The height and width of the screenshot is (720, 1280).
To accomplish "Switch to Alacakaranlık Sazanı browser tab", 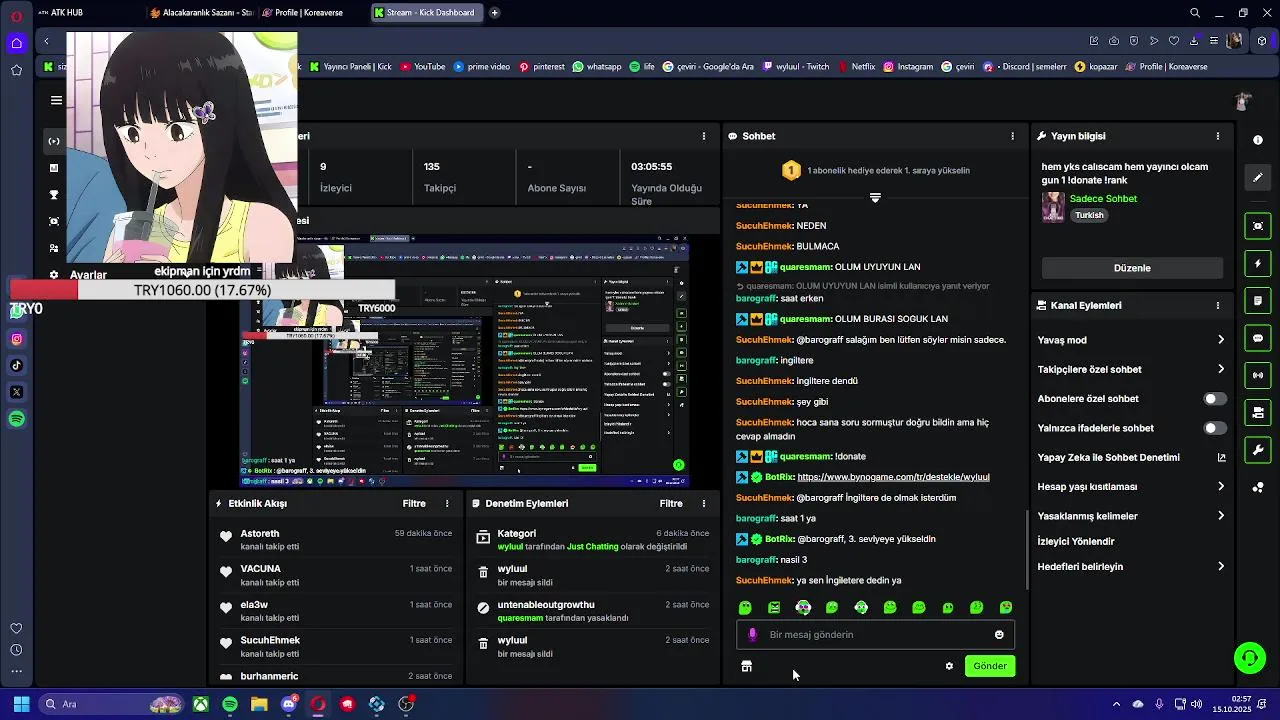I will click(201, 13).
